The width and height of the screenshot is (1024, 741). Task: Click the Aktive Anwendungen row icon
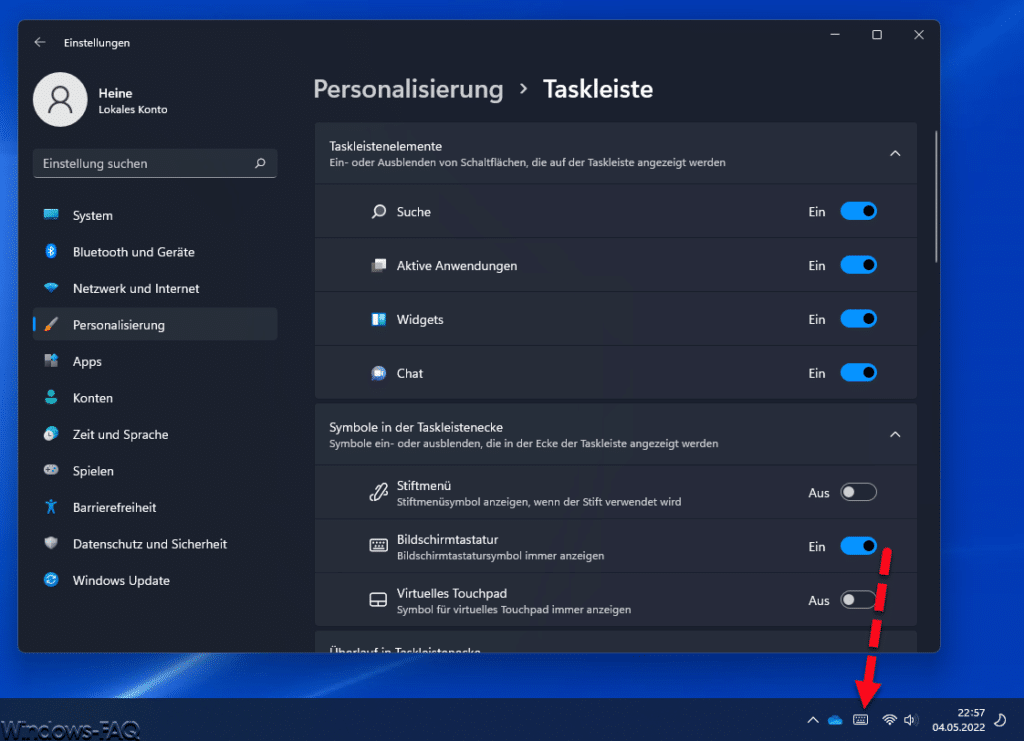pyautogui.click(x=379, y=266)
